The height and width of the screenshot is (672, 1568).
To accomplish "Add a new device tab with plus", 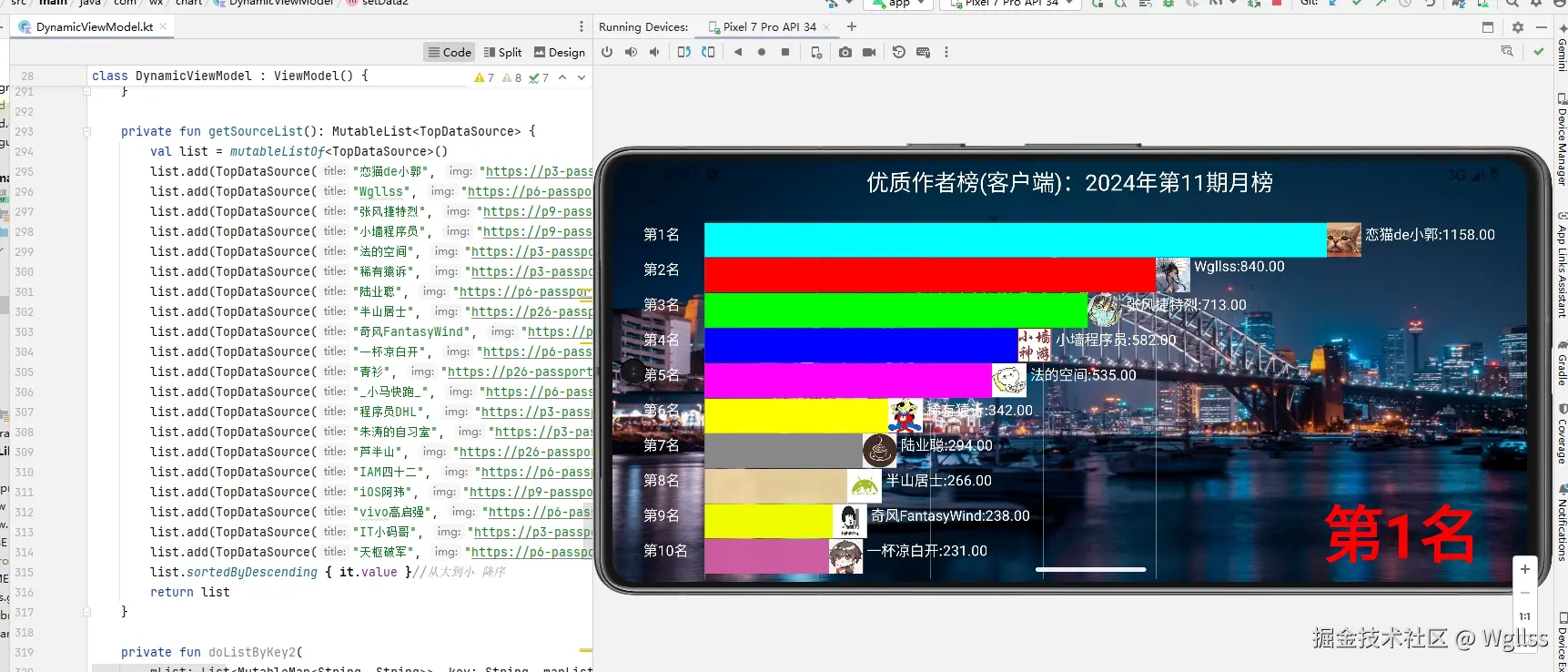I will click(852, 26).
